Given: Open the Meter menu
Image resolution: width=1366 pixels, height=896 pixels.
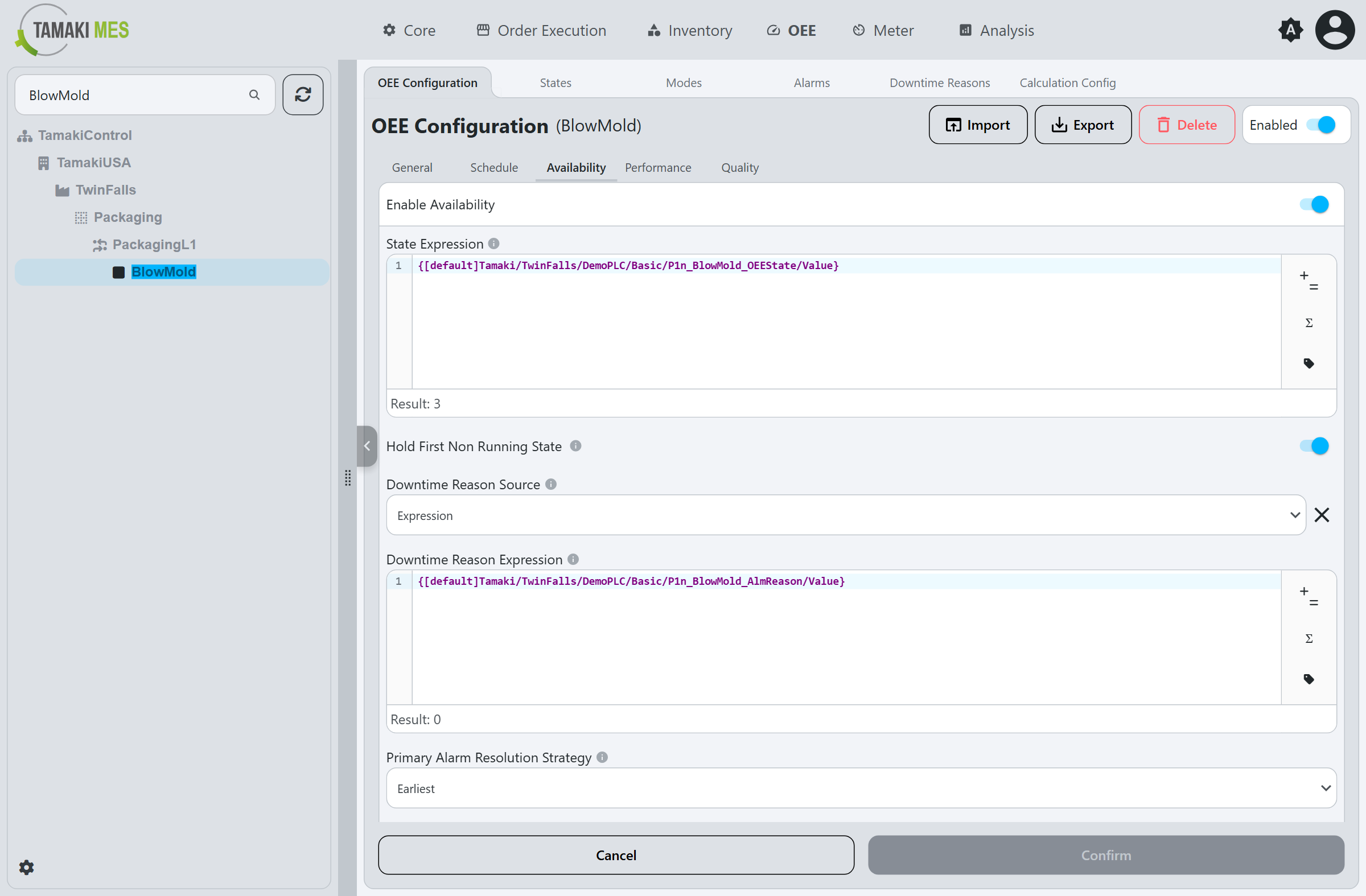Looking at the screenshot, I should pos(883,30).
